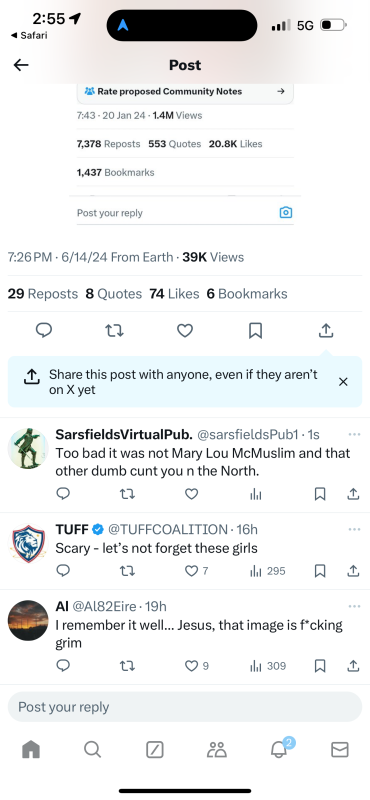Viewport: 370px width, 800px height.
Task: Open more options on Al82Eire reply
Action: (354, 606)
